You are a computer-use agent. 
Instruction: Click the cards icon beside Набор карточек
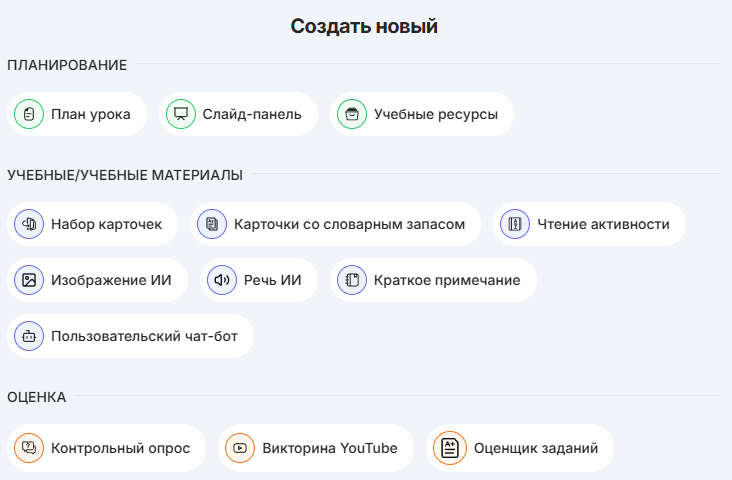click(x=29, y=224)
